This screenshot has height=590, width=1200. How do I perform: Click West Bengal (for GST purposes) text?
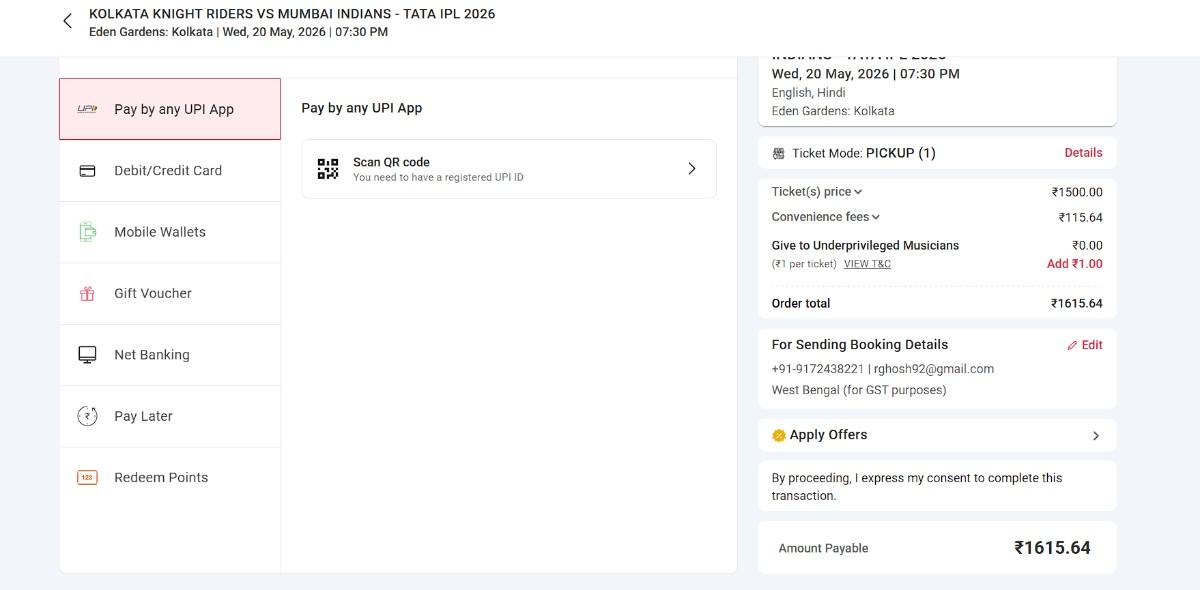pyautogui.click(x=859, y=390)
